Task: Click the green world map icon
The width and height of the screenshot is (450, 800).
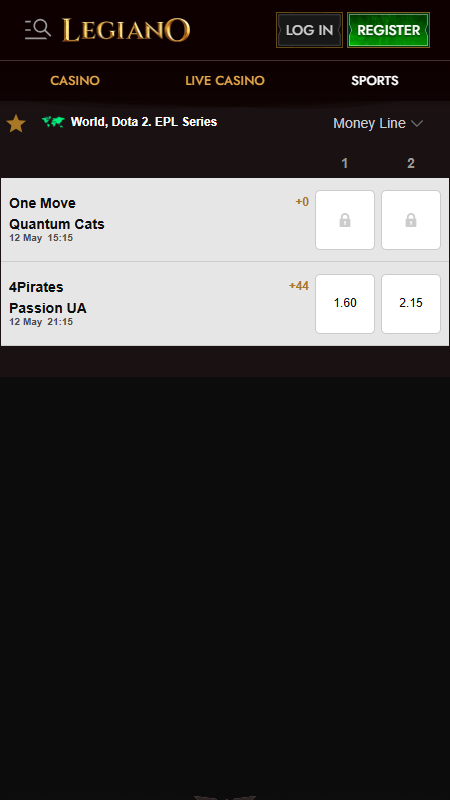Action: click(53, 122)
